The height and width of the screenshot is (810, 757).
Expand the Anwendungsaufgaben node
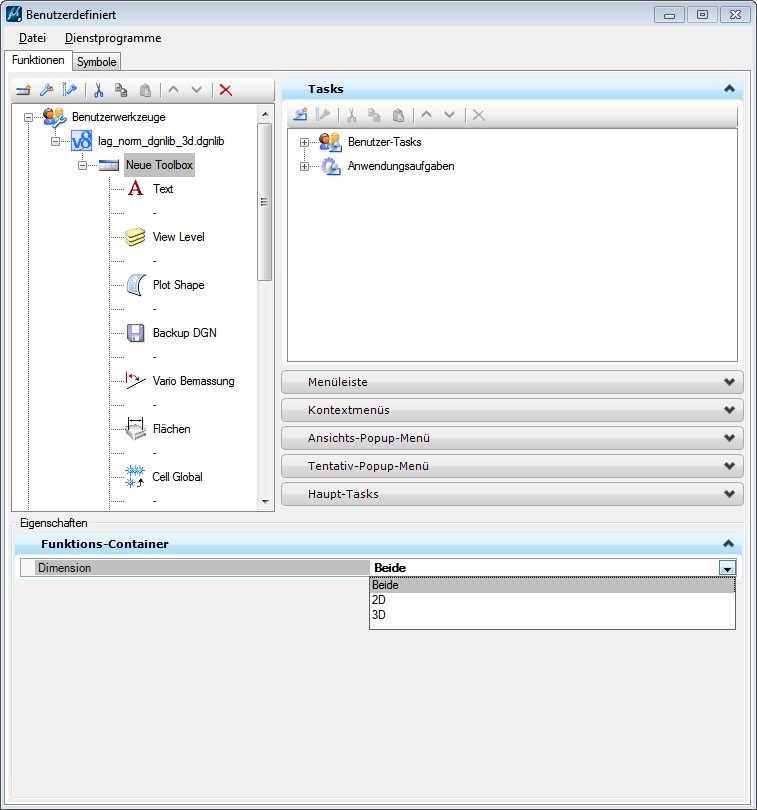click(x=304, y=166)
